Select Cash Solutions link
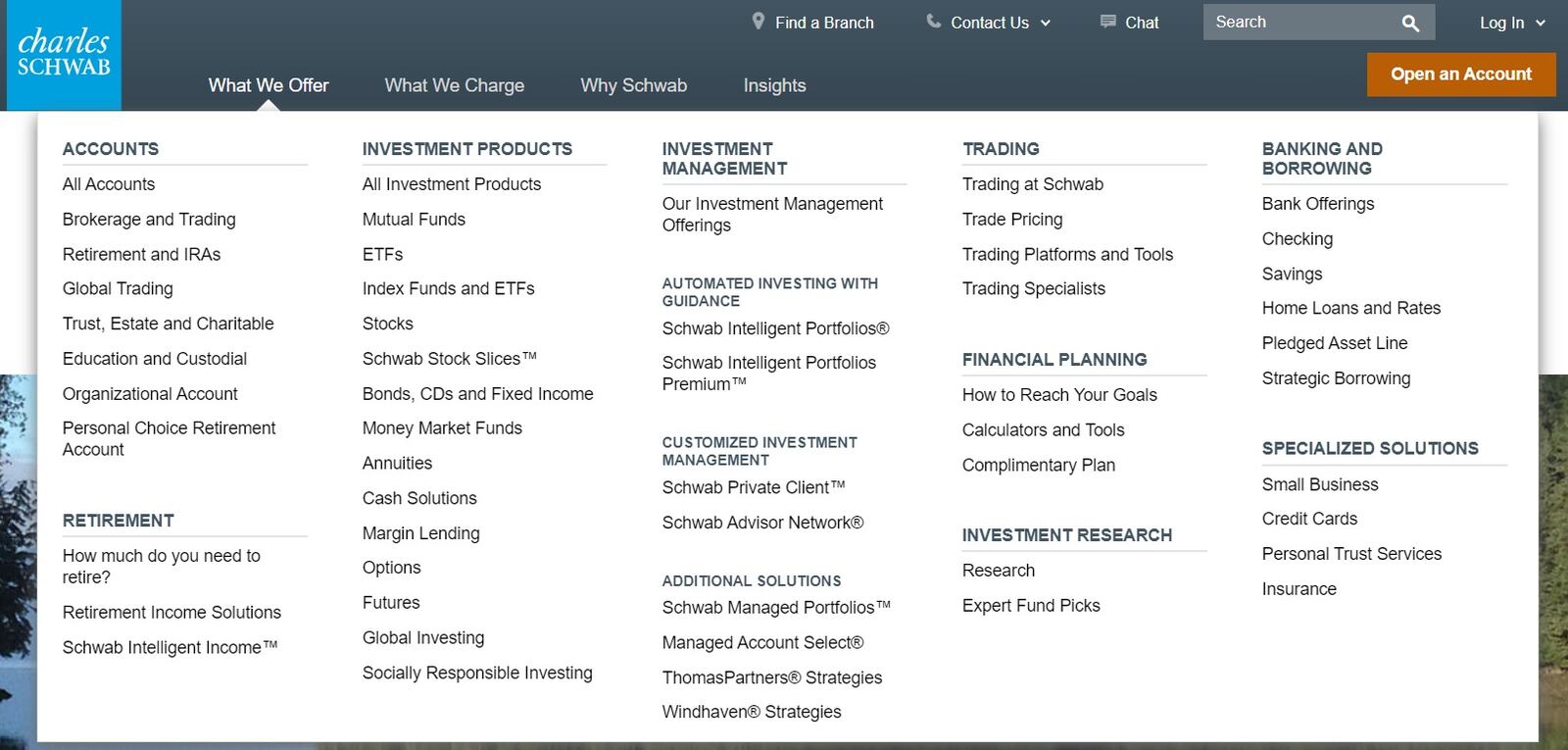The height and width of the screenshot is (750, 1568). (419, 498)
